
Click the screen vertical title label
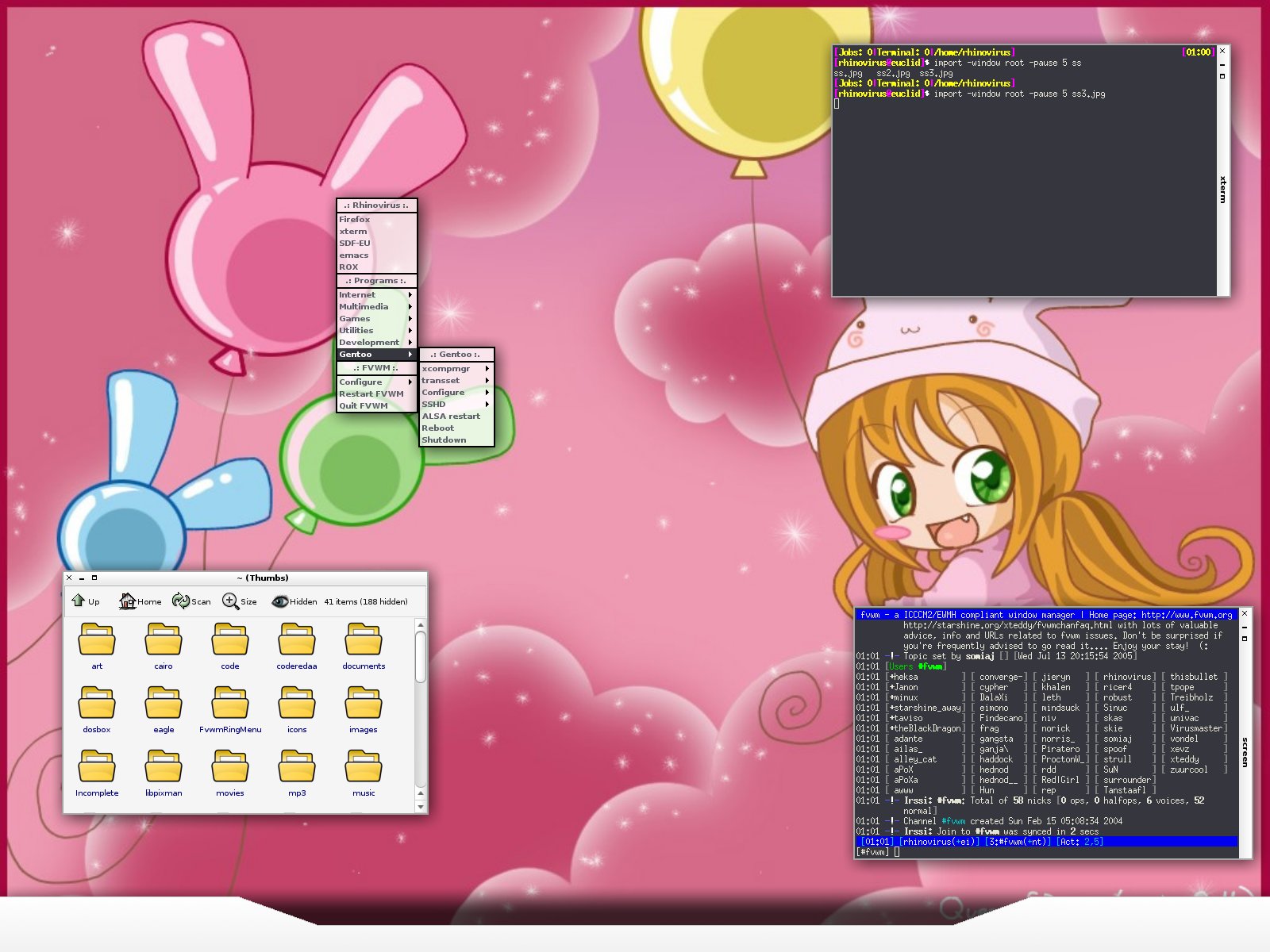click(1245, 751)
